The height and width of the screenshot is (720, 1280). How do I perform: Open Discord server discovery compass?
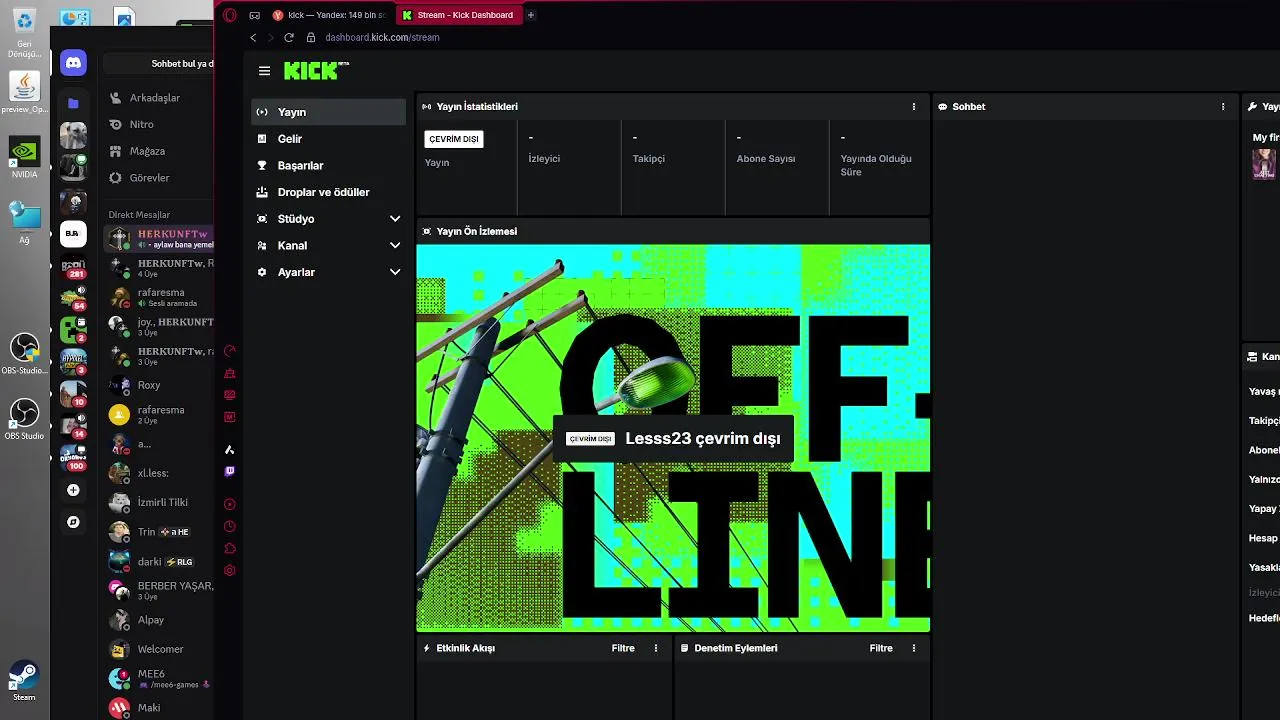[x=73, y=522]
